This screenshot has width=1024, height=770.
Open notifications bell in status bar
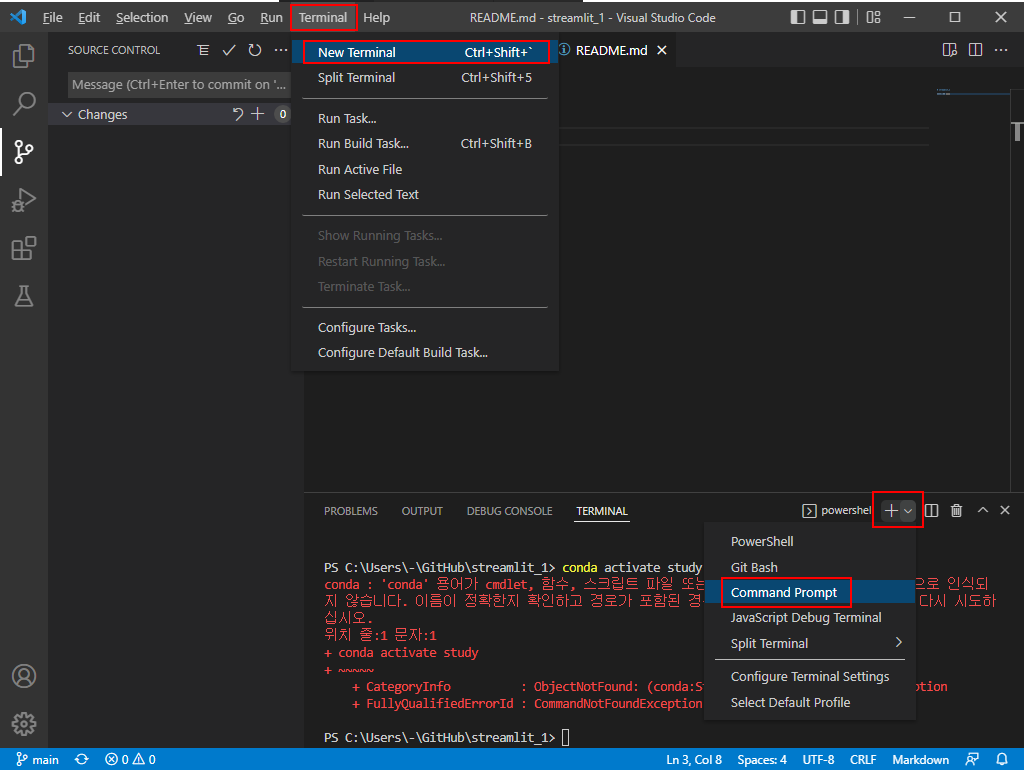[1002, 760]
